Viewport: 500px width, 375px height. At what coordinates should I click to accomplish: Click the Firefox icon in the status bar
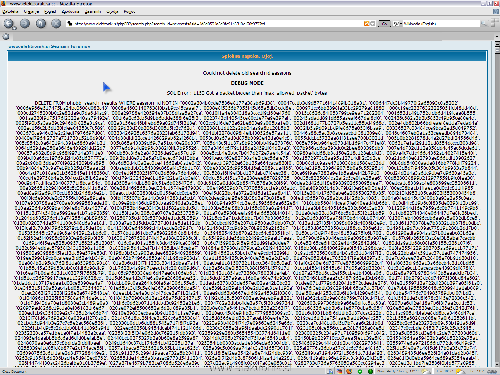pyautogui.click(x=349, y=371)
